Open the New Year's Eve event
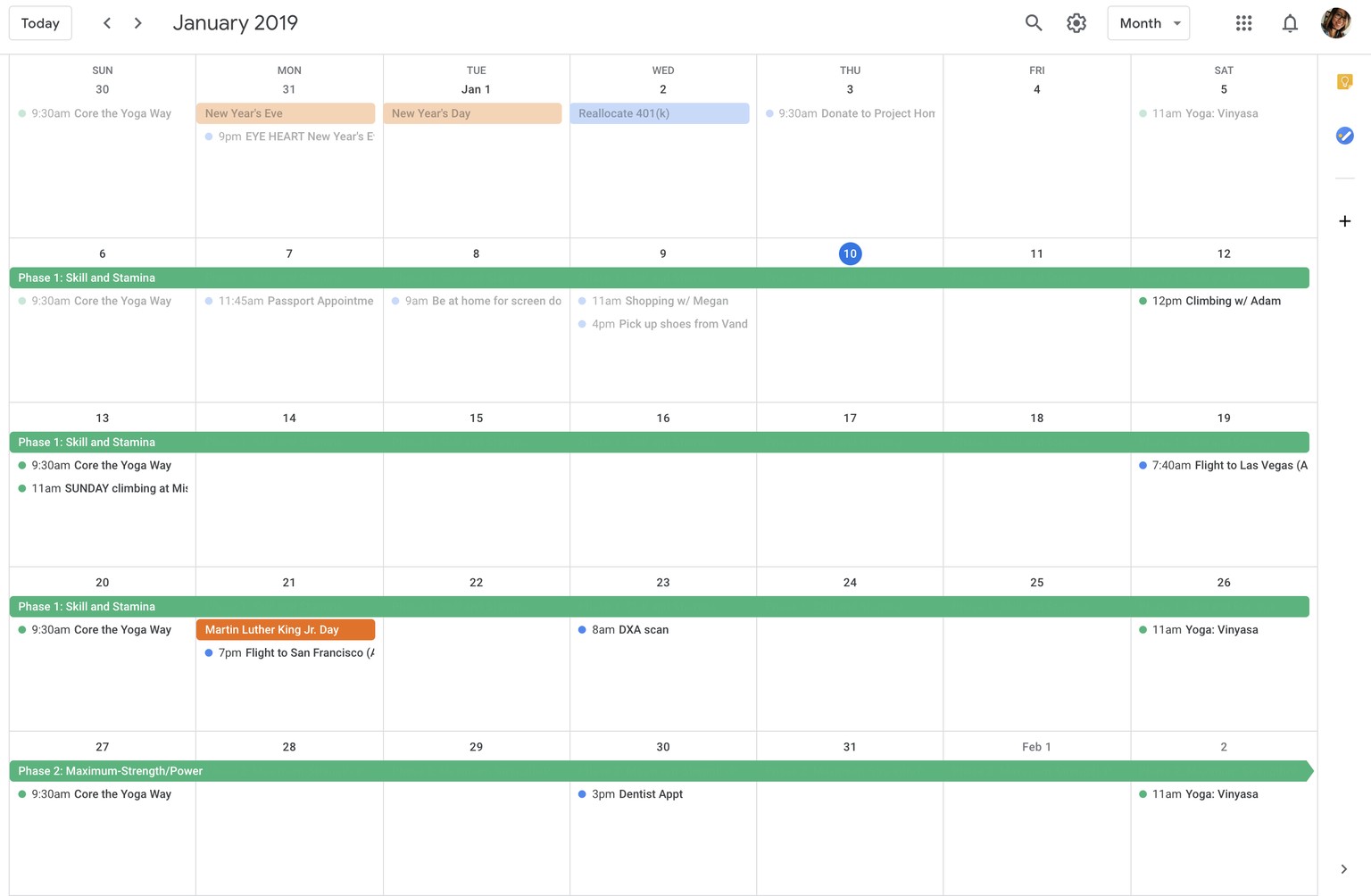Viewport: 1371px width, 896px height. (x=286, y=113)
